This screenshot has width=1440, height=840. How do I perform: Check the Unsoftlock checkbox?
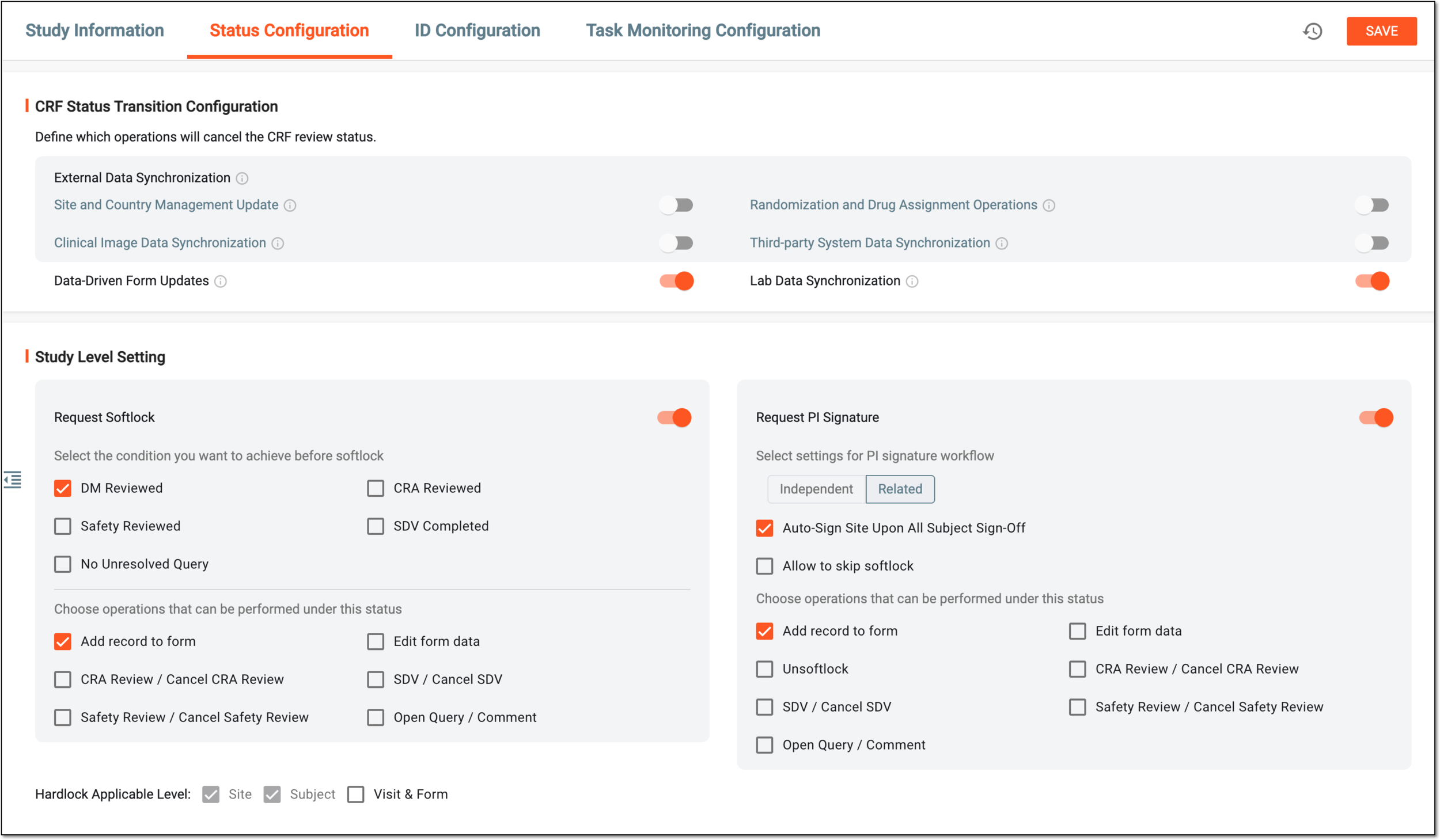tap(764, 669)
